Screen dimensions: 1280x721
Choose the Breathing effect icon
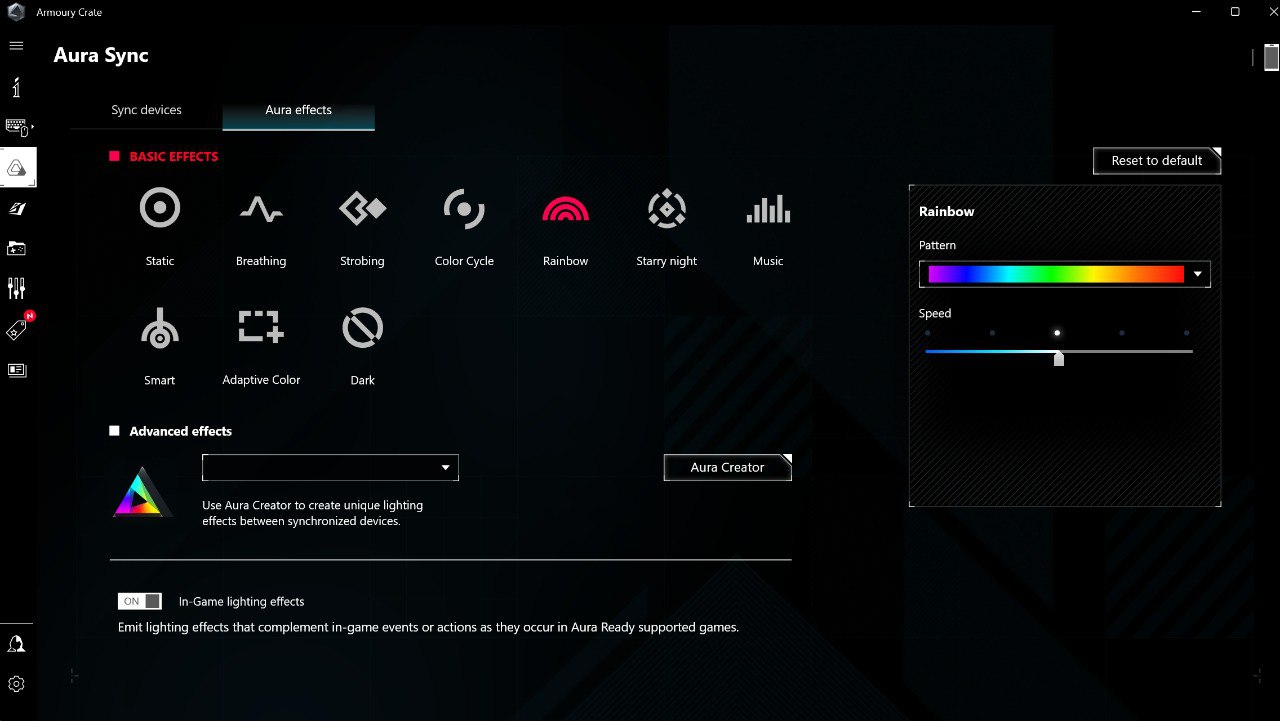[x=261, y=209]
